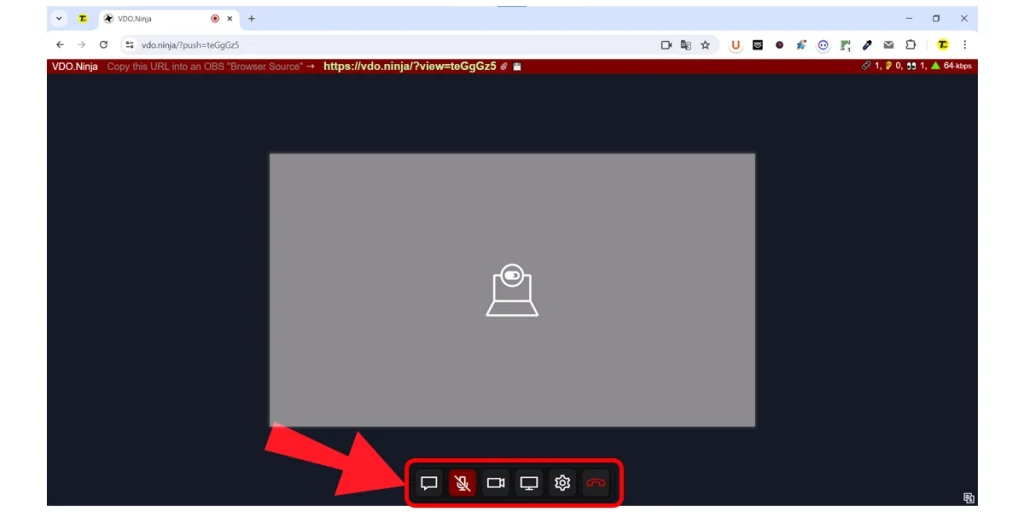
Task: Go back to previous page
Action: tap(60, 45)
